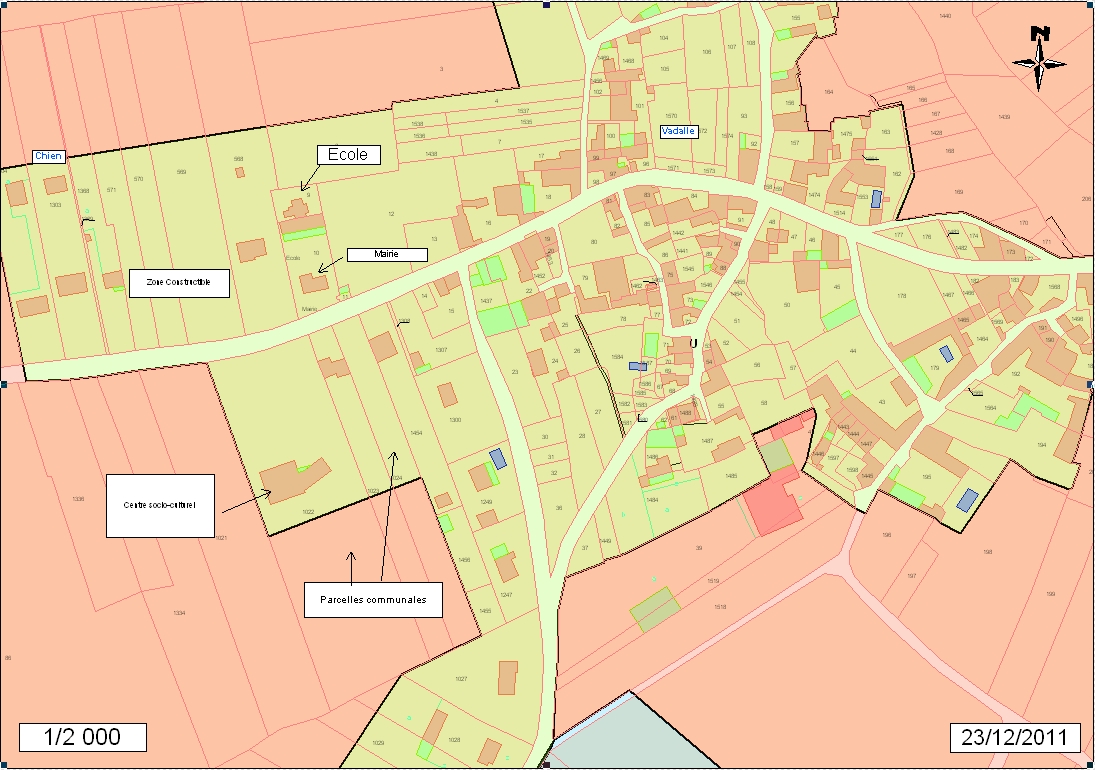The width and height of the screenshot is (1097, 772).
Task: Click the Mairie label box
Action: coord(387,254)
